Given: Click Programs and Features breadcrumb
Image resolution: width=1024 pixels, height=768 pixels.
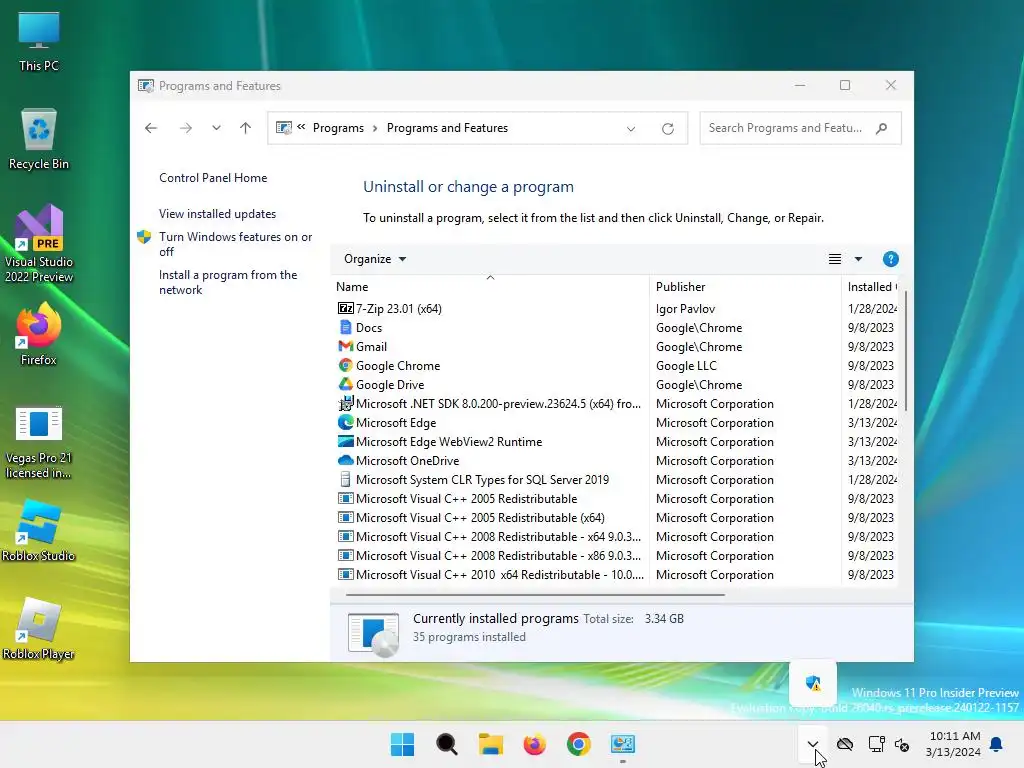Looking at the screenshot, I should pyautogui.click(x=447, y=128).
